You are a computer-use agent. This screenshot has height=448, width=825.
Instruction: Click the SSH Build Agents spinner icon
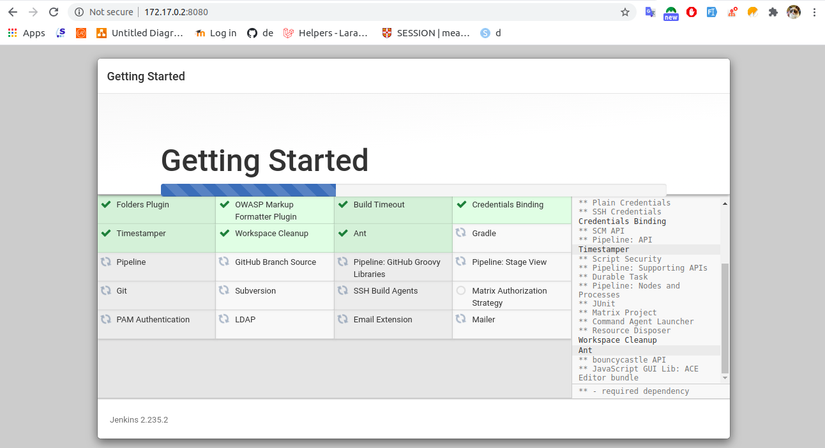pos(343,290)
